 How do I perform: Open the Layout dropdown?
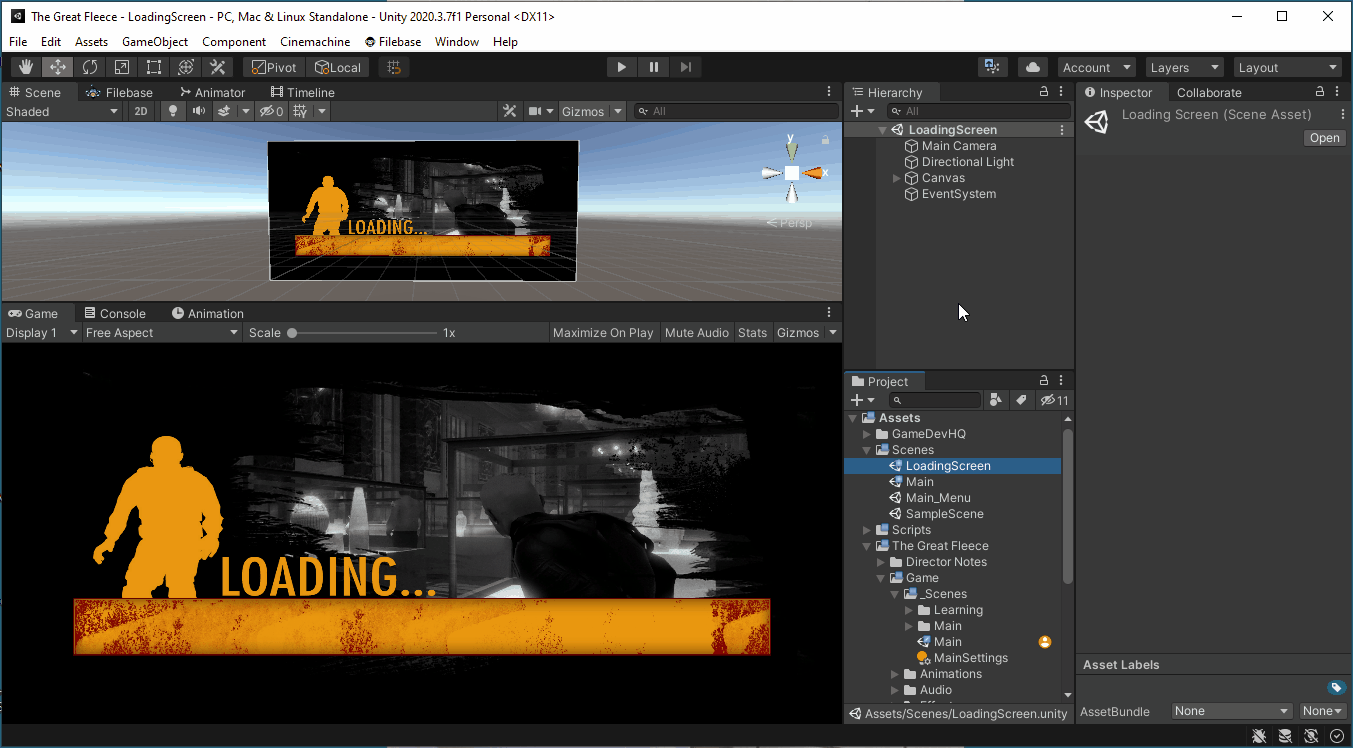click(x=1288, y=67)
